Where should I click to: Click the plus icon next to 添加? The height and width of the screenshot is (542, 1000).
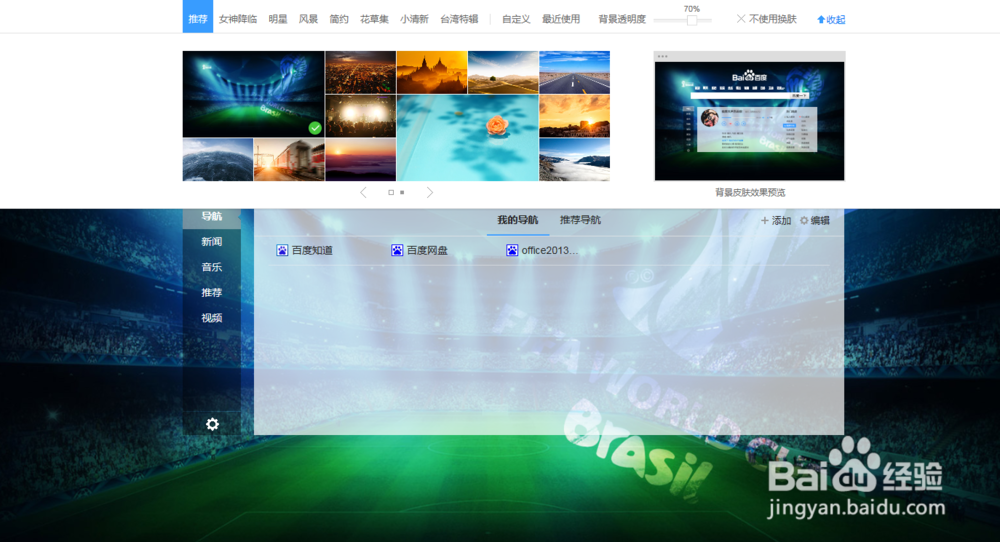coord(765,221)
